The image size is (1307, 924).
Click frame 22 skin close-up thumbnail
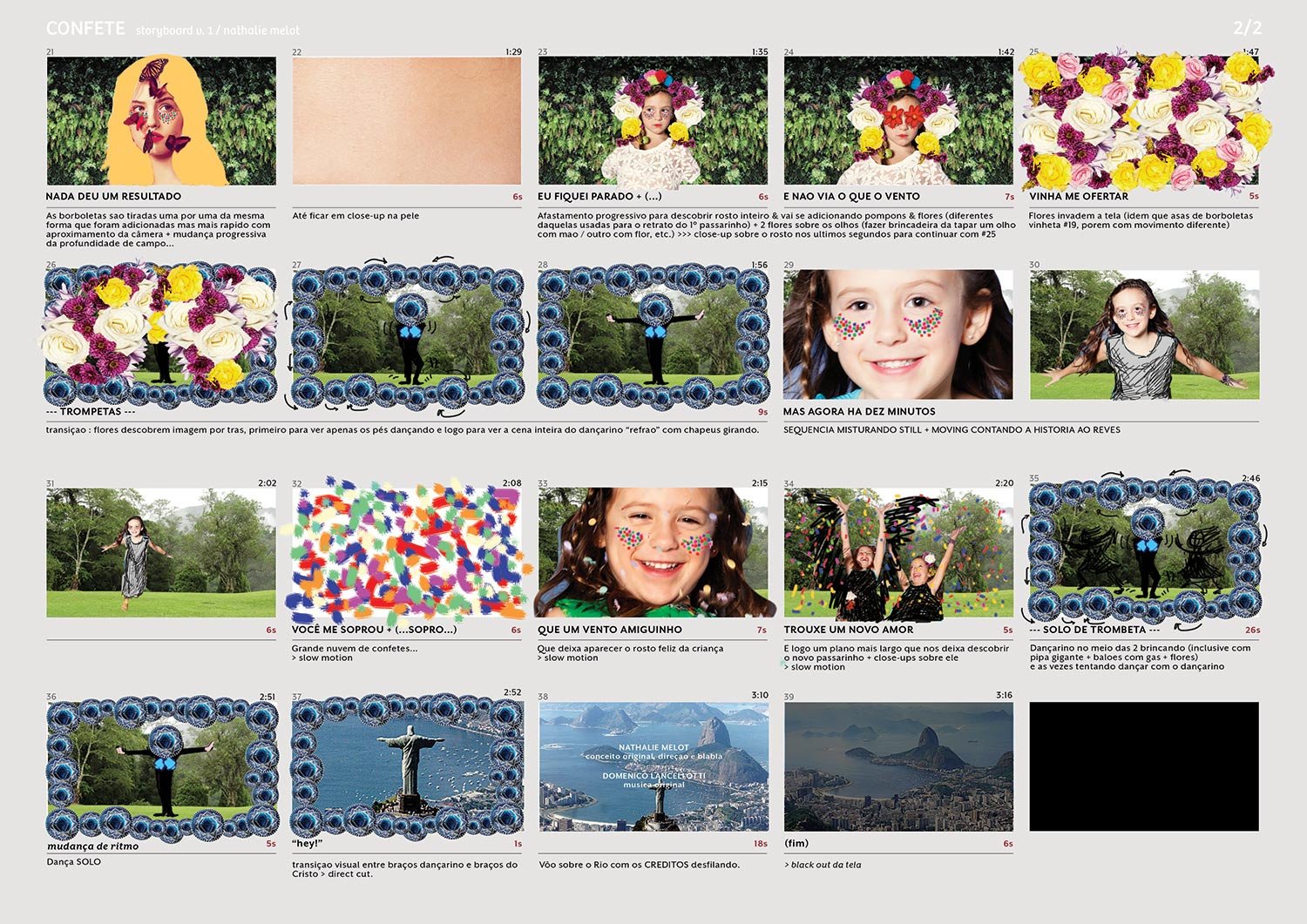pyautogui.click(x=407, y=121)
